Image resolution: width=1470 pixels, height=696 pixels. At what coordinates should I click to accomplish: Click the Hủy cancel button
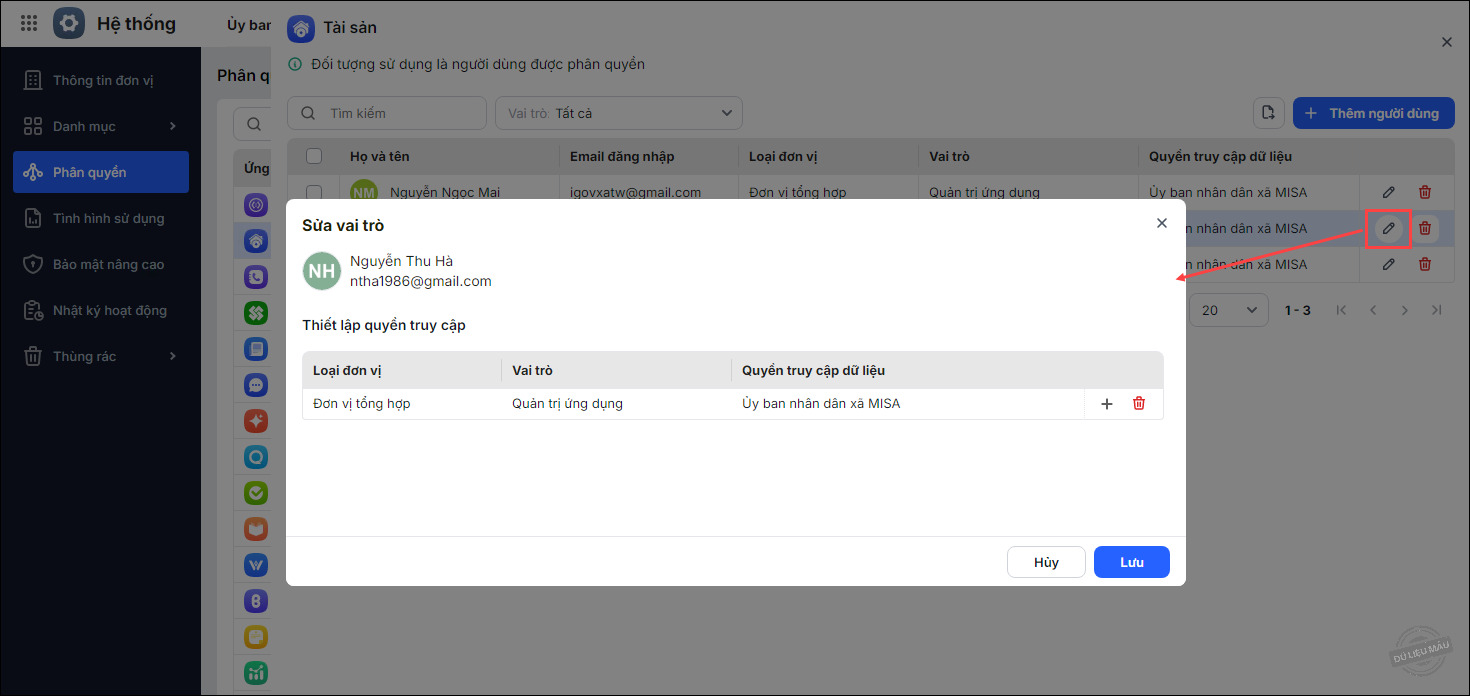coord(1046,562)
